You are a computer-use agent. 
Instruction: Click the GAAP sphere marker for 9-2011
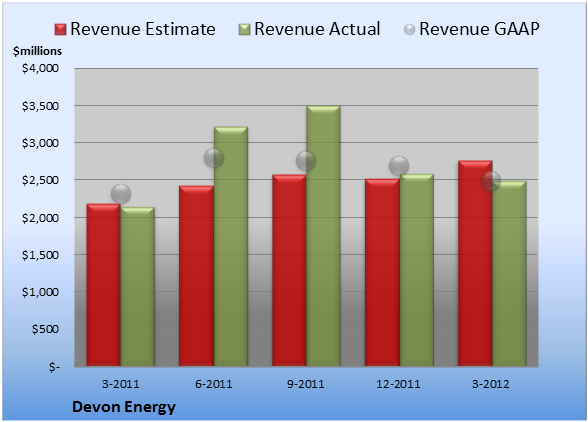tap(306, 161)
